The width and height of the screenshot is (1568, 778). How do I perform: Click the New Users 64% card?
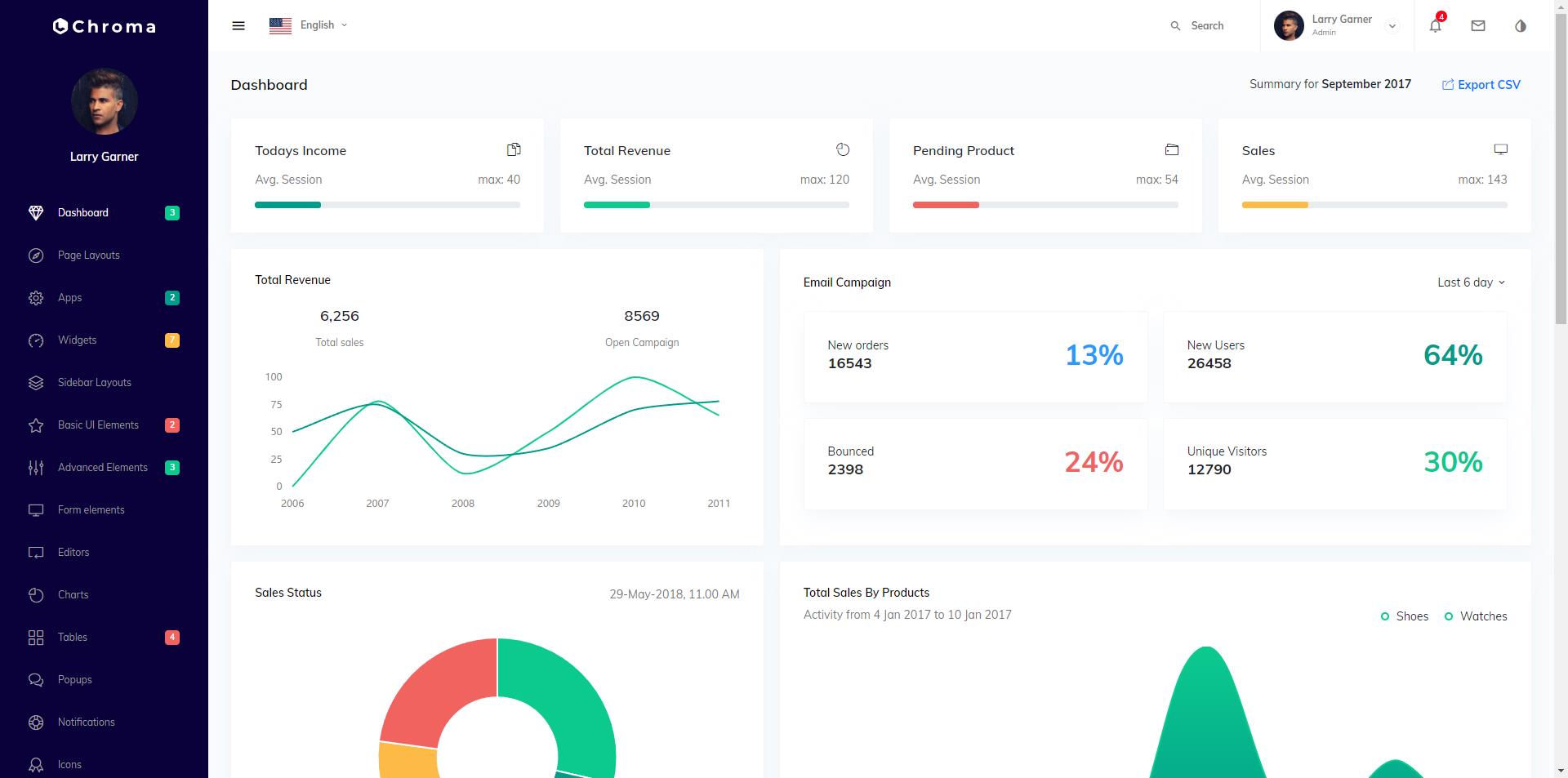(x=1334, y=357)
